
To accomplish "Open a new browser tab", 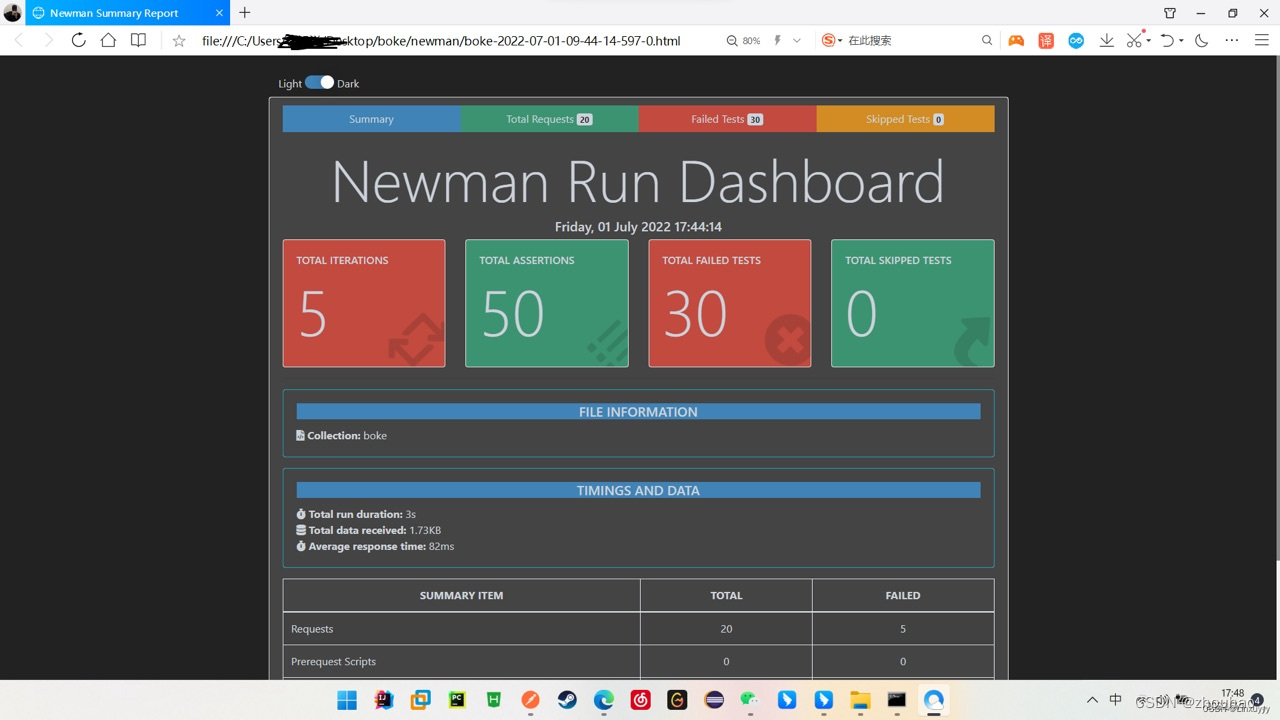I will click(245, 13).
